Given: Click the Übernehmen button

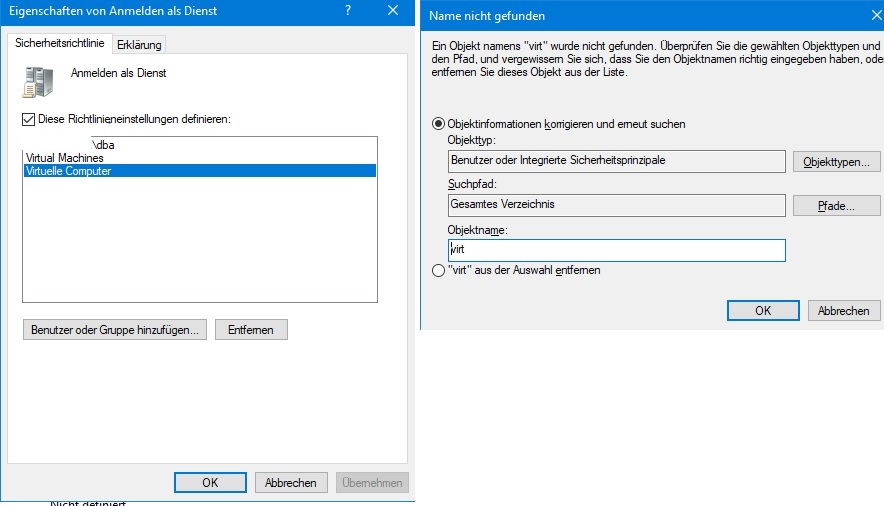Looking at the screenshot, I should (x=372, y=482).
